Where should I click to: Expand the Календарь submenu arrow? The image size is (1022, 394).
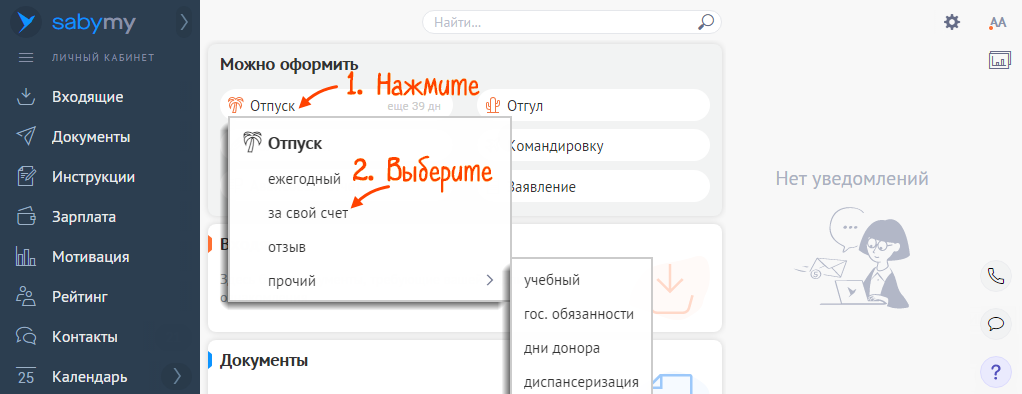coord(177,376)
